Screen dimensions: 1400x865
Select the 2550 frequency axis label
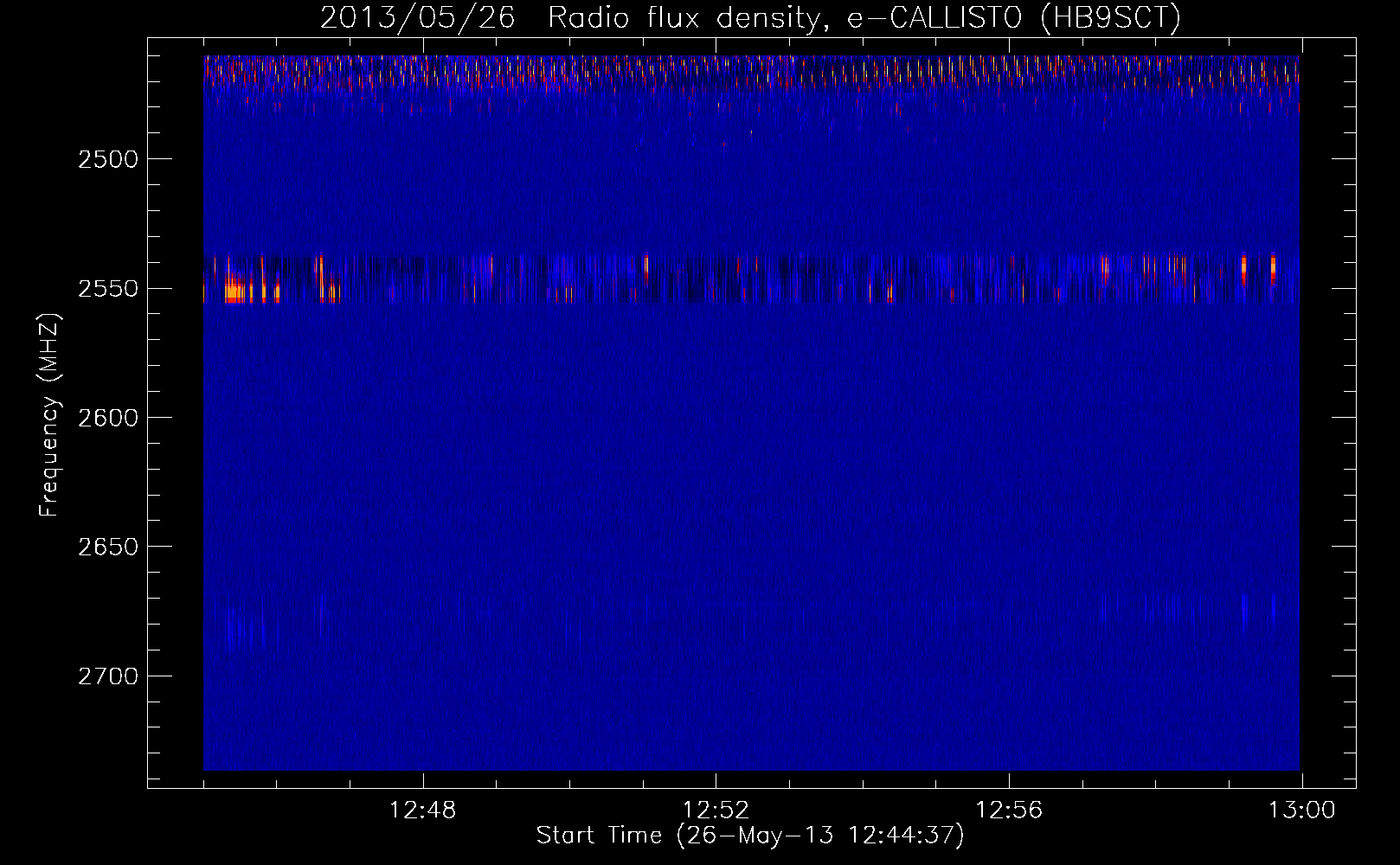[x=107, y=289]
